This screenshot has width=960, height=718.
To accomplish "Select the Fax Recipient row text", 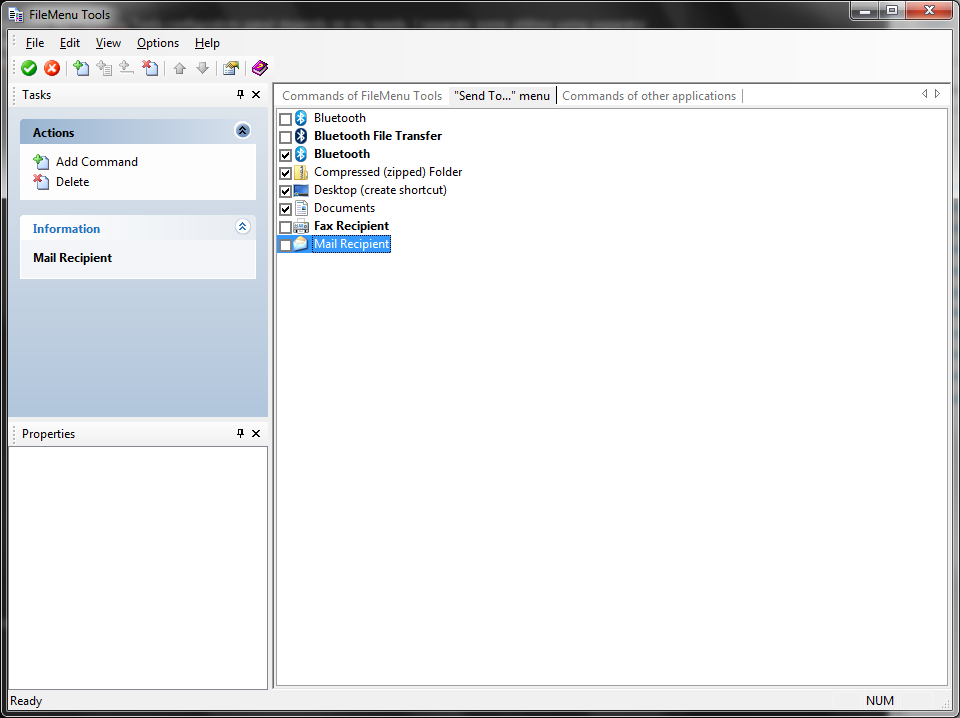I will pyautogui.click(x=351, y=226).
